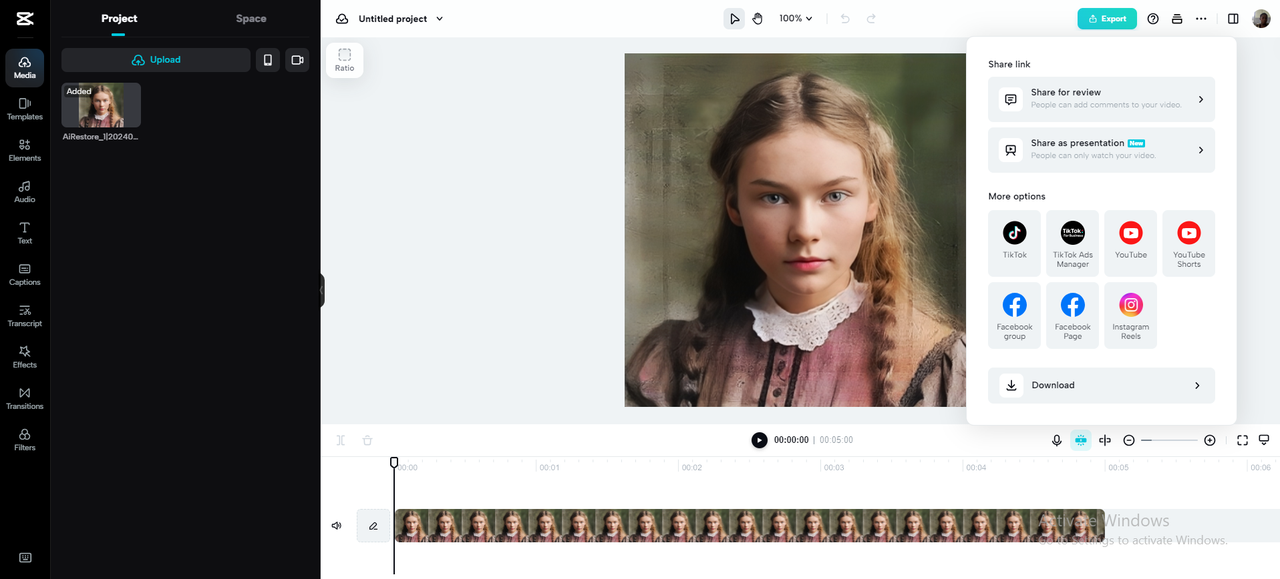Zoom out the timeline with minus

pos(1129,440)
